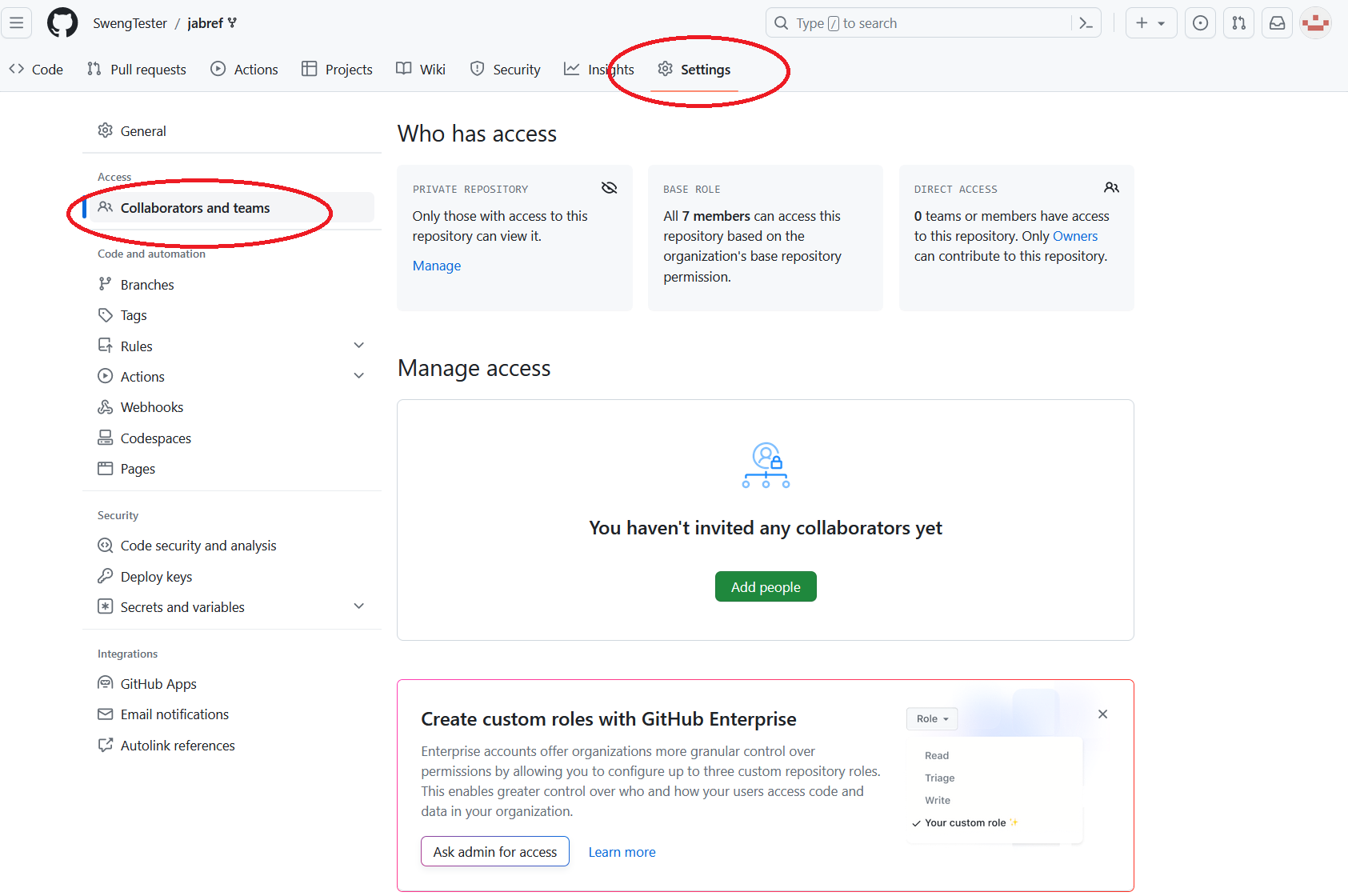
Task: Click the Rules sidebar icon
Action: click(x=105, y=346)
